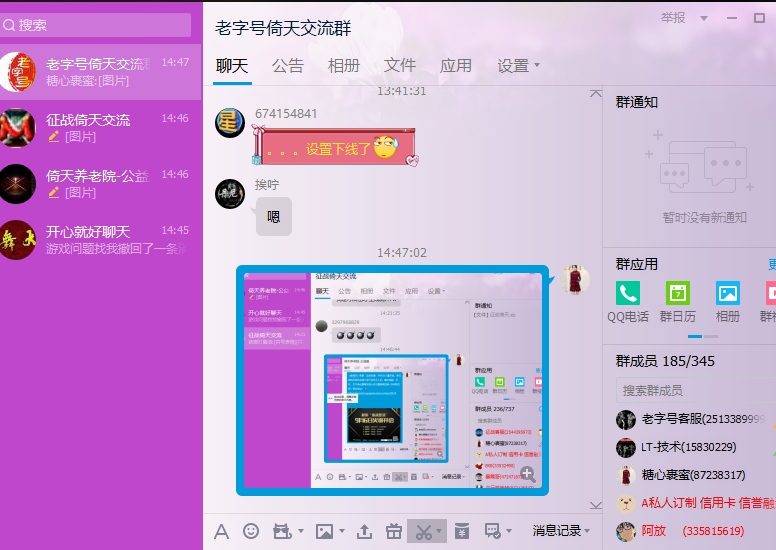Click the red envelope icon
The height and width of the screenshot is (550, 776).
point(462,531)
